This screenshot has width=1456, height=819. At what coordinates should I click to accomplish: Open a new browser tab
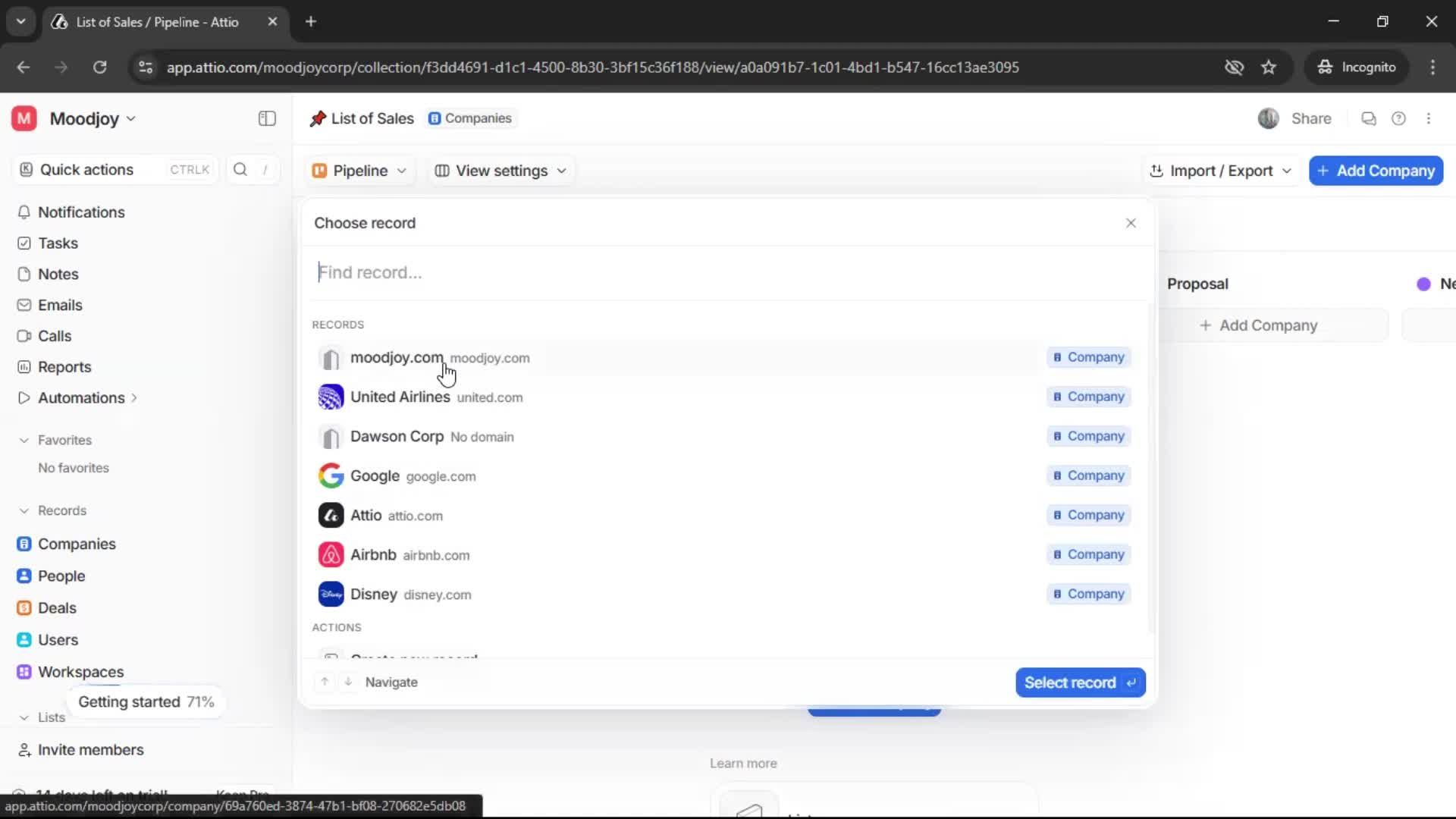click(311, 21)
